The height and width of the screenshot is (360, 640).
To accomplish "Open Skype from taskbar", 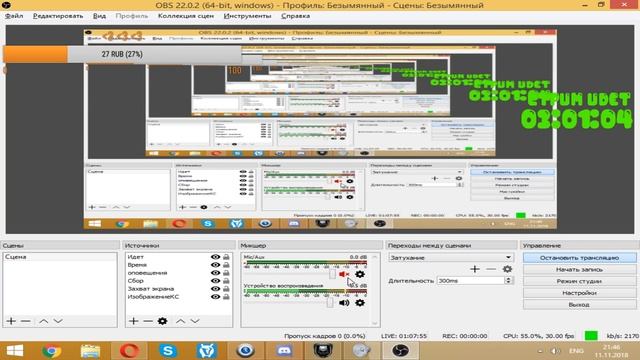I will click(168, 351).
